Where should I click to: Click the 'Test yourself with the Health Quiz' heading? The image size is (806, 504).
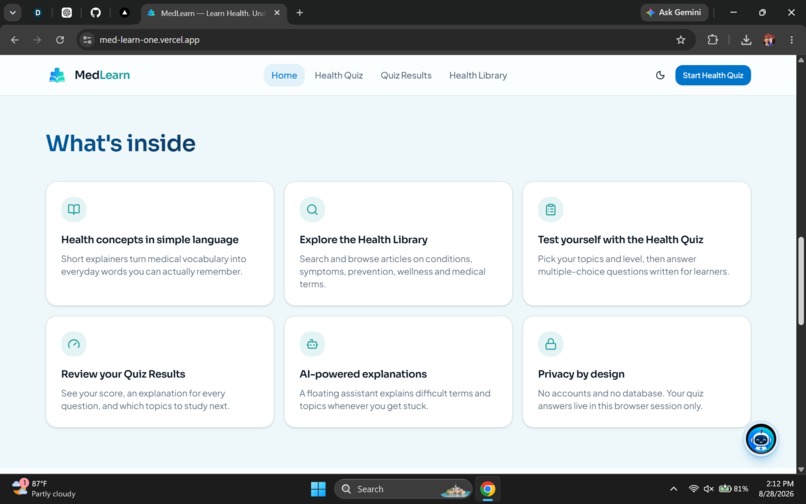click(620, 240)
